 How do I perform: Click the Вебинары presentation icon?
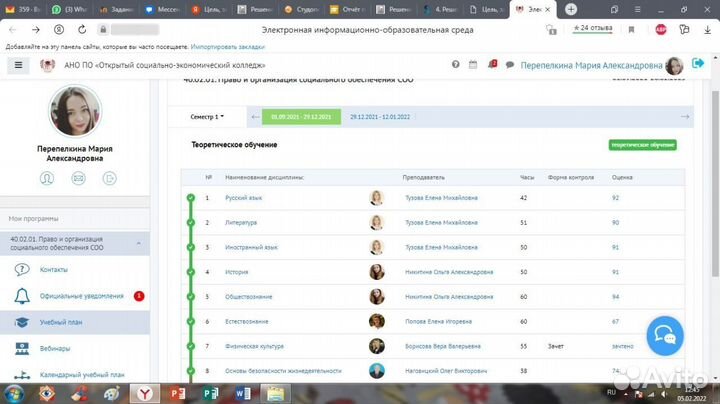(x=22, y=348)
